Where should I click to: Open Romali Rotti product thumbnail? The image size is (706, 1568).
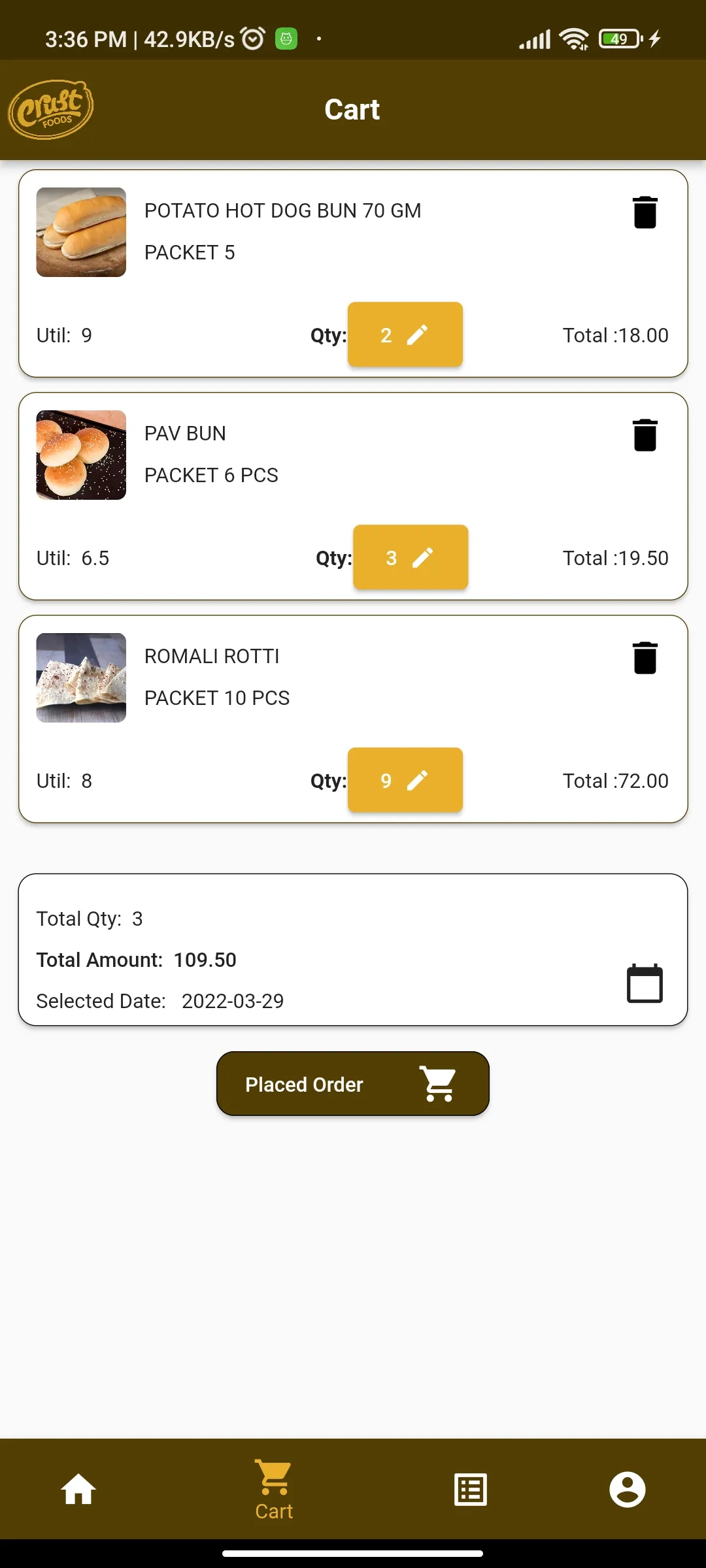pyautogui.click(x=81, y=678)
